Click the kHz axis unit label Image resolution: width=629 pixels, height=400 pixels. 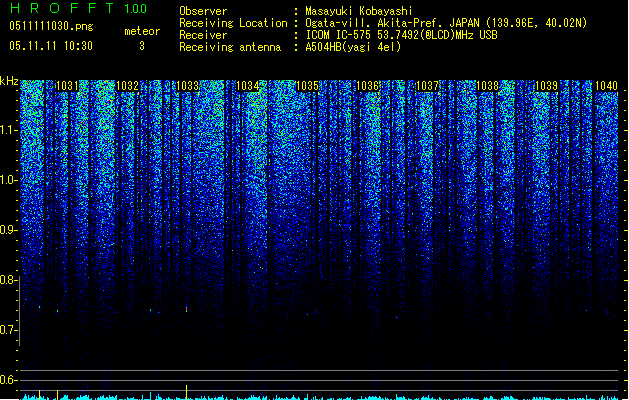(9, 81)
